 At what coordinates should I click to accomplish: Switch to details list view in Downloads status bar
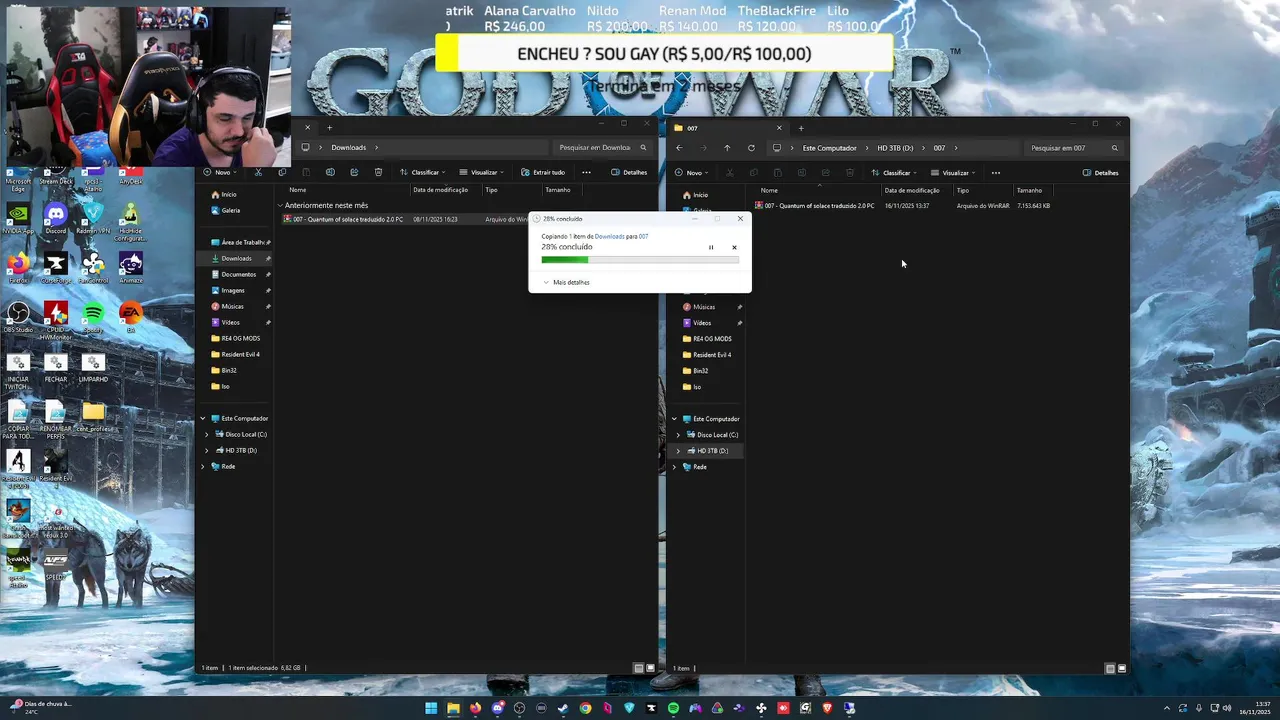[639, 668]
